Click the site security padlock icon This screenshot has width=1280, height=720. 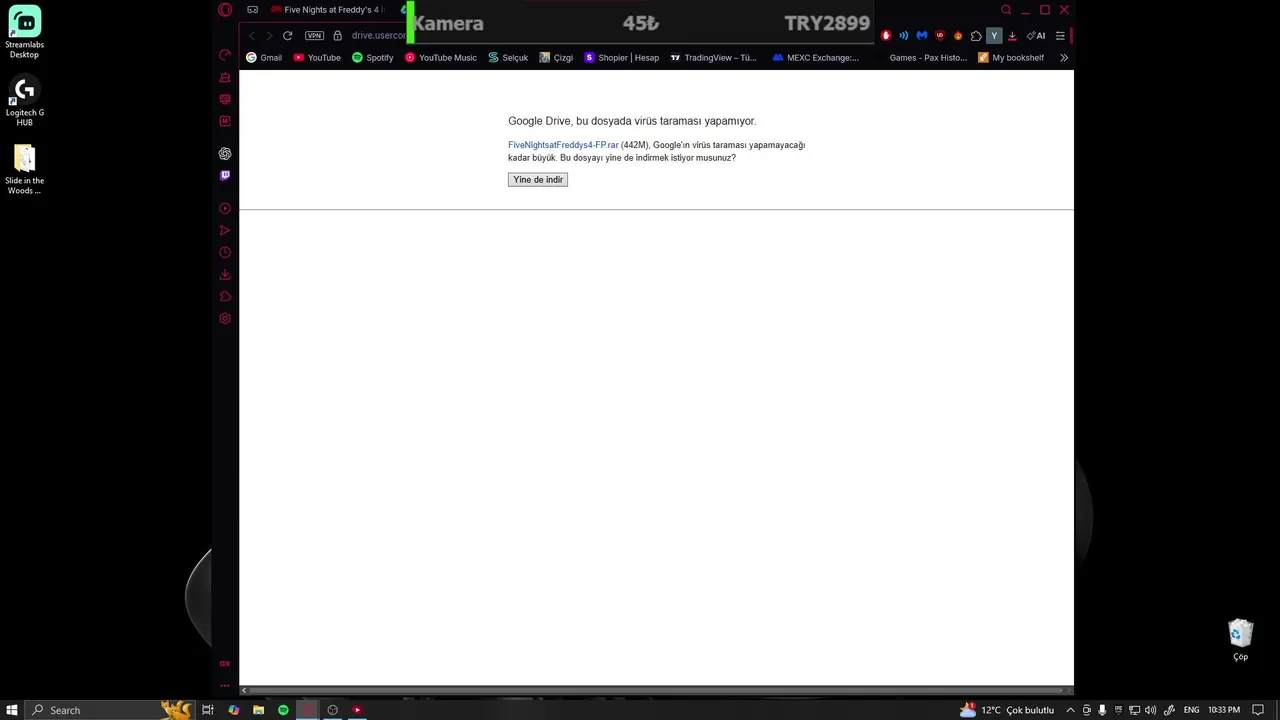[x=337, y=36]
